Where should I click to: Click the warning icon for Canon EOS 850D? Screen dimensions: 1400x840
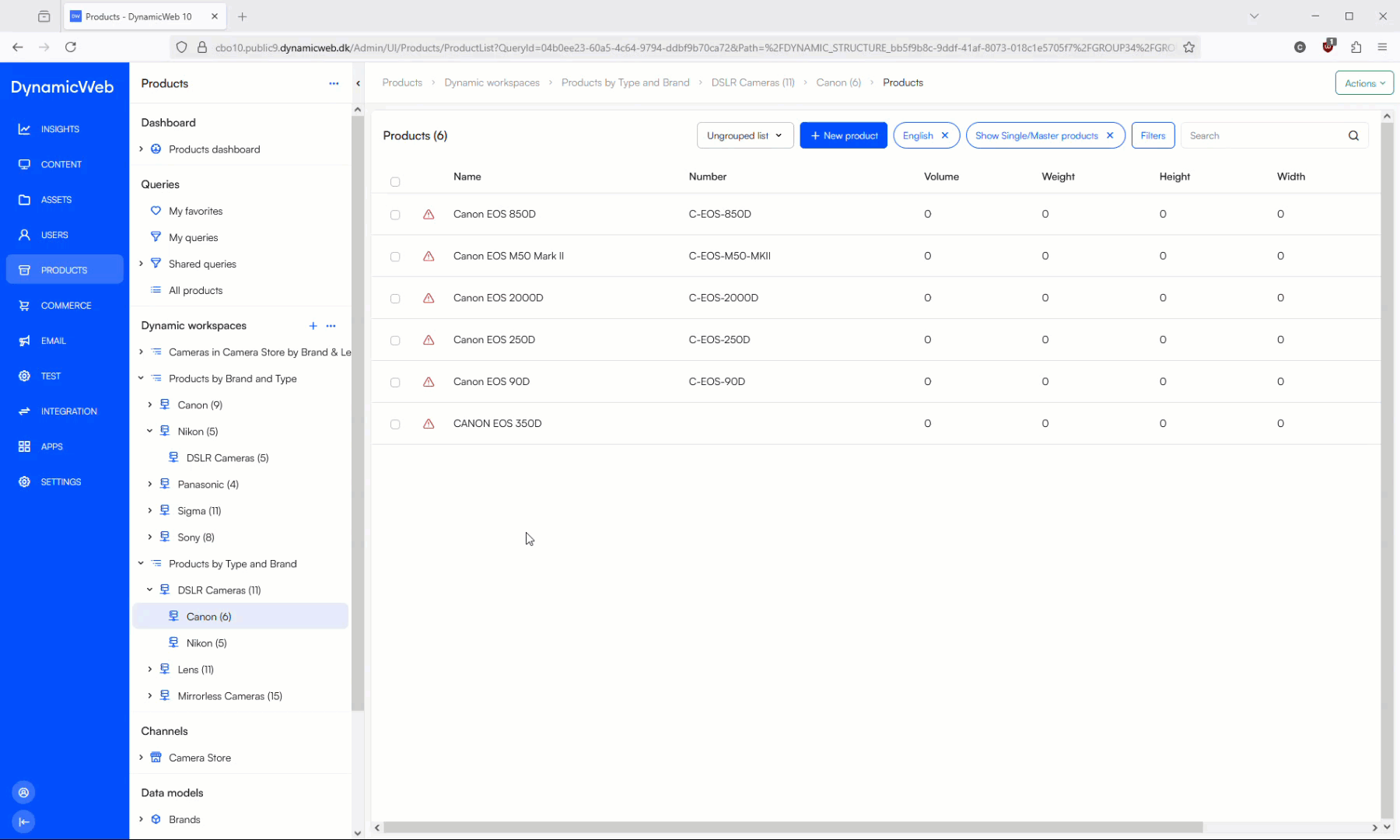click(x=429, y=214)
